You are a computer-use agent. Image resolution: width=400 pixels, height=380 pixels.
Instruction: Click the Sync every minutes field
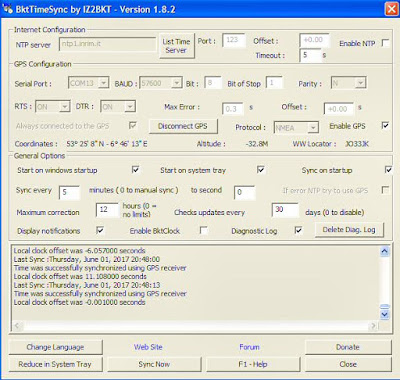pyautogui.click(x=69, y=192)
